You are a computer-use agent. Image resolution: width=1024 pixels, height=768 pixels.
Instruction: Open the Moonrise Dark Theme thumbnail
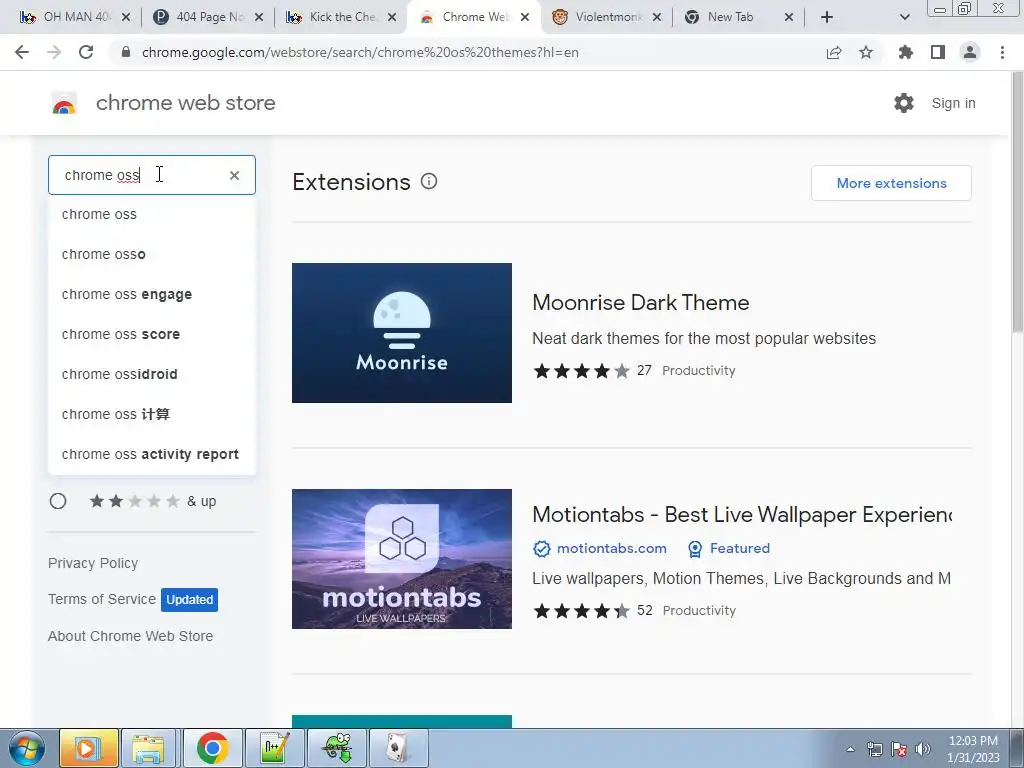pos(402,333)
